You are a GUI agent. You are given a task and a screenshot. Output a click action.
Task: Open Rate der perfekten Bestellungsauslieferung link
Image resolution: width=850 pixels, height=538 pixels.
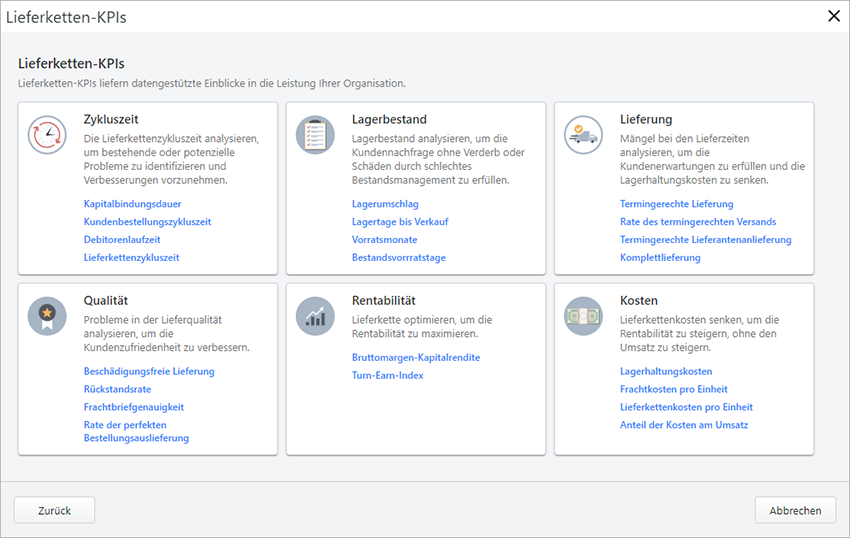coord(136,432)
